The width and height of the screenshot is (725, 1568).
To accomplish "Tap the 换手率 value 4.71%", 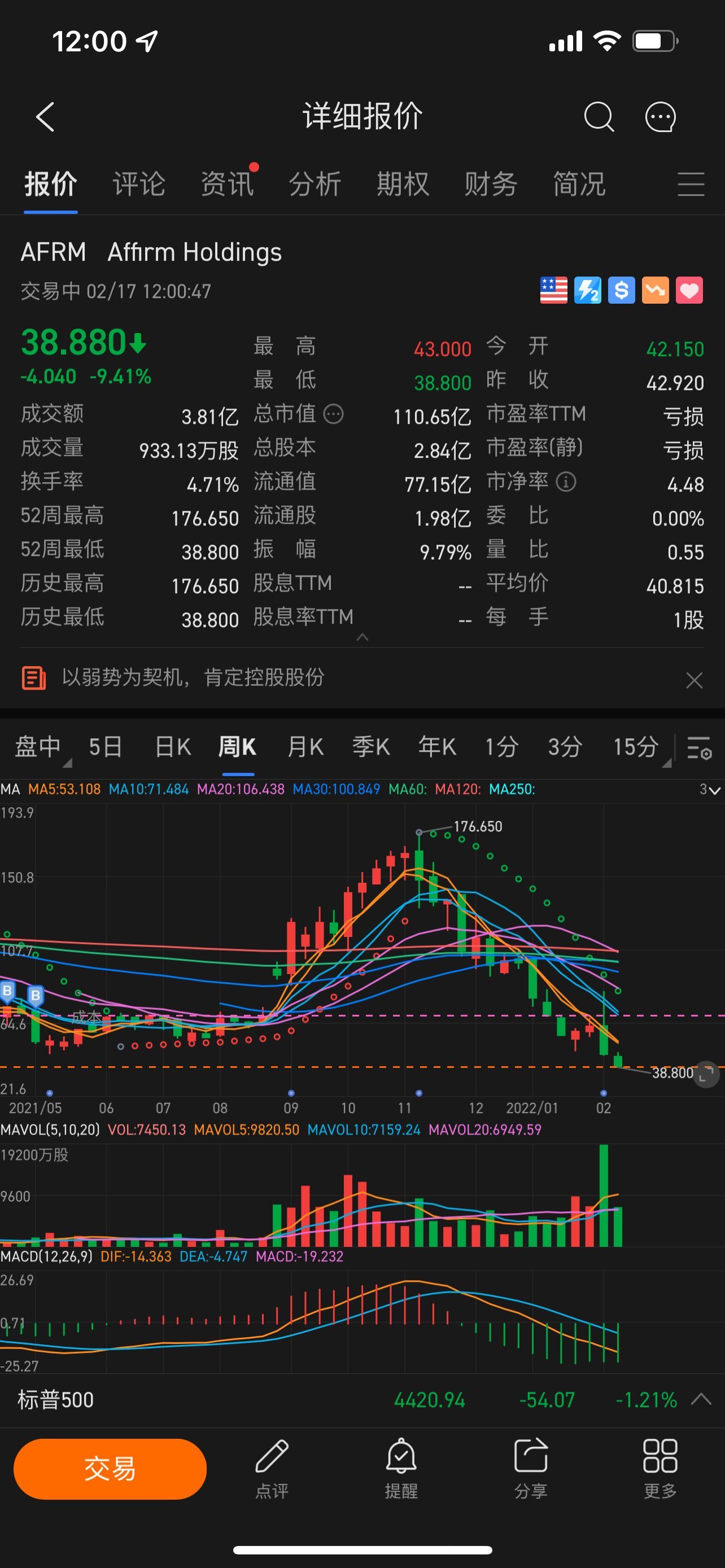I will (x=212, y=484).
